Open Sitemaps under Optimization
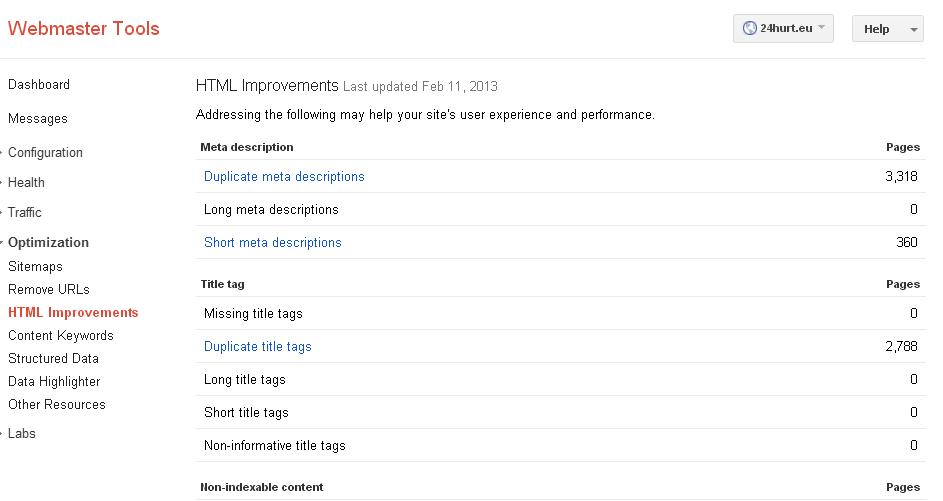The image size is (943, 501). tap(35, 267)
